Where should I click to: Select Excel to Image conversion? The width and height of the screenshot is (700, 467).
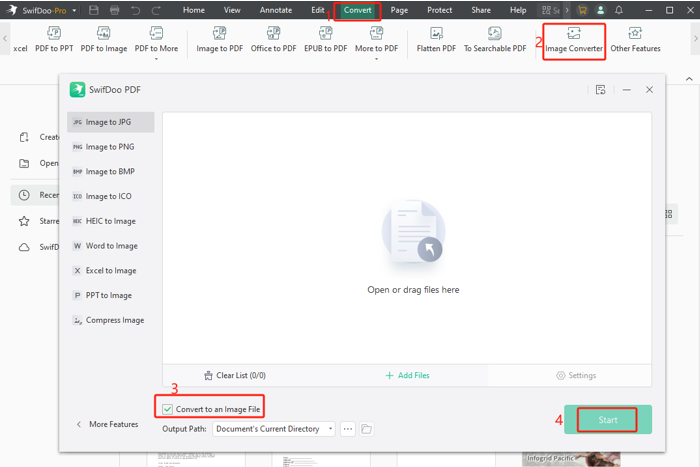(110, 271)
